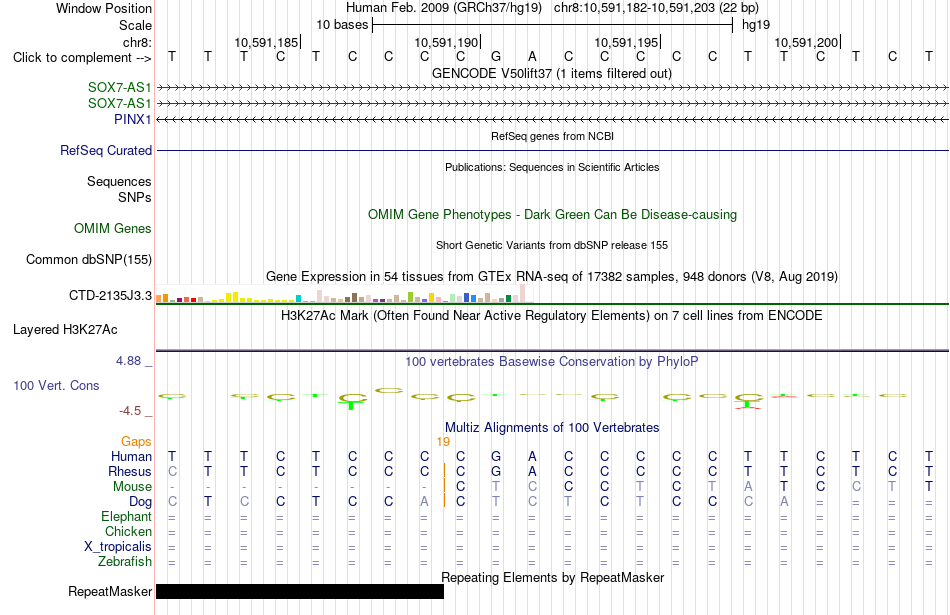The height and width of the screenshot is (615, 950).
Task: Click the Sequences track label
Action: point(119,181)
